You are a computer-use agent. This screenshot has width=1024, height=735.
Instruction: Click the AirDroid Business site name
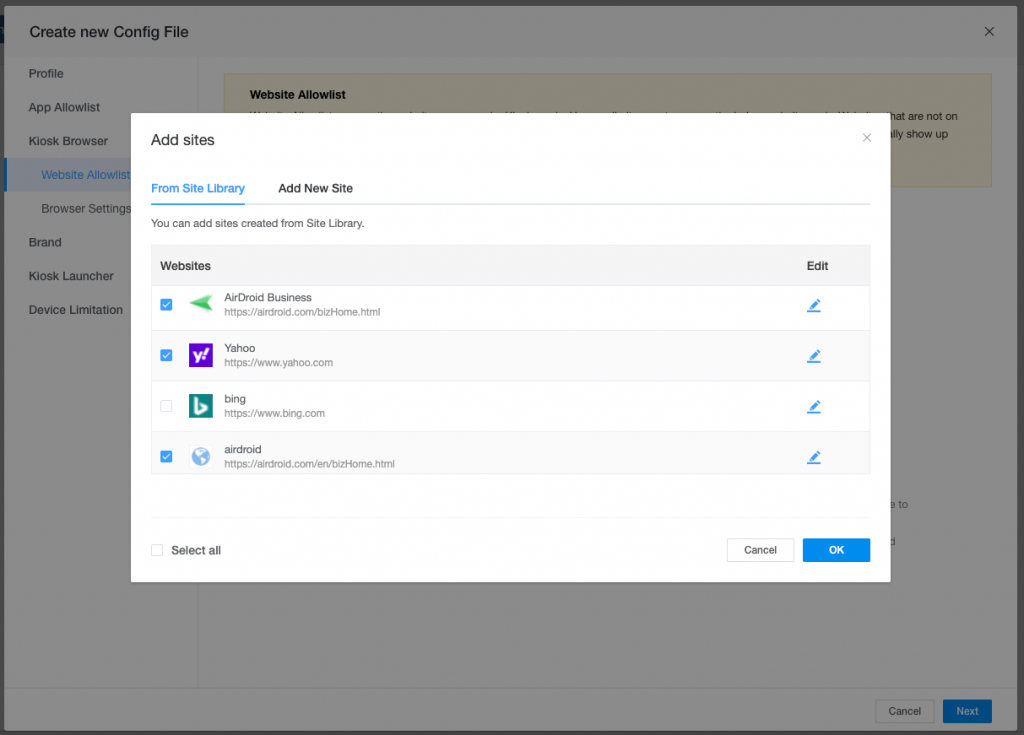click(x=268, y=297)
